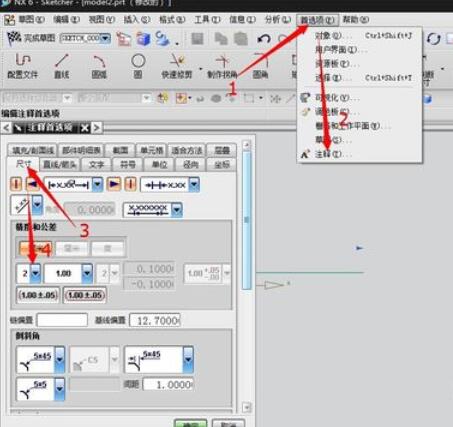Viewport: 453px width, 427px height.
Task: Select the Arc (圆弧) tool
Action: coord(99,66)
